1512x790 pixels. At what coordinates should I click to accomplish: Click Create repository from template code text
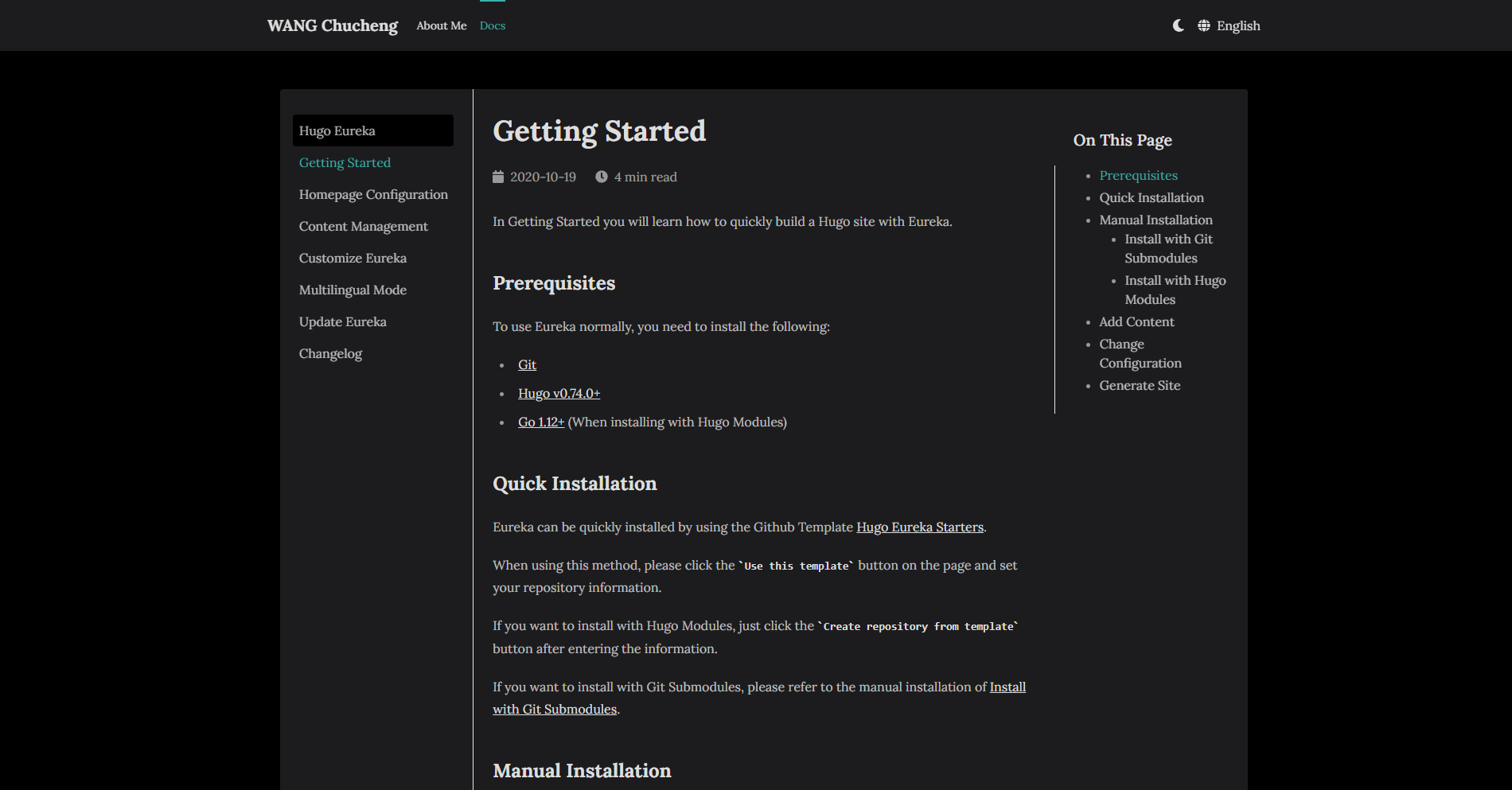[918, 626]
